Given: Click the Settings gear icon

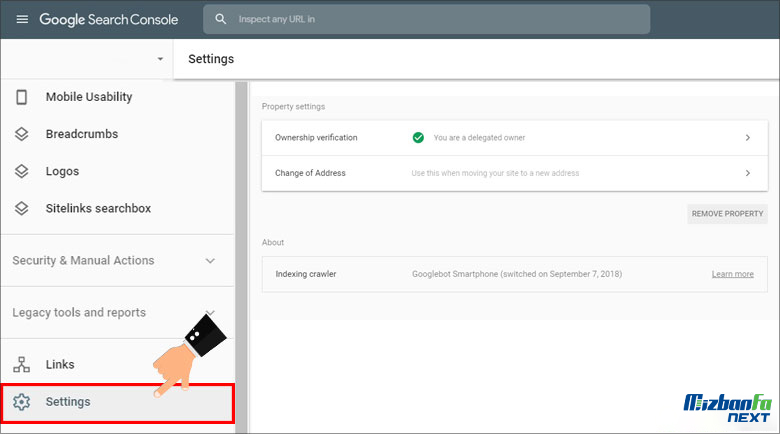Looking at the screenshot, I should pos(22,402).
